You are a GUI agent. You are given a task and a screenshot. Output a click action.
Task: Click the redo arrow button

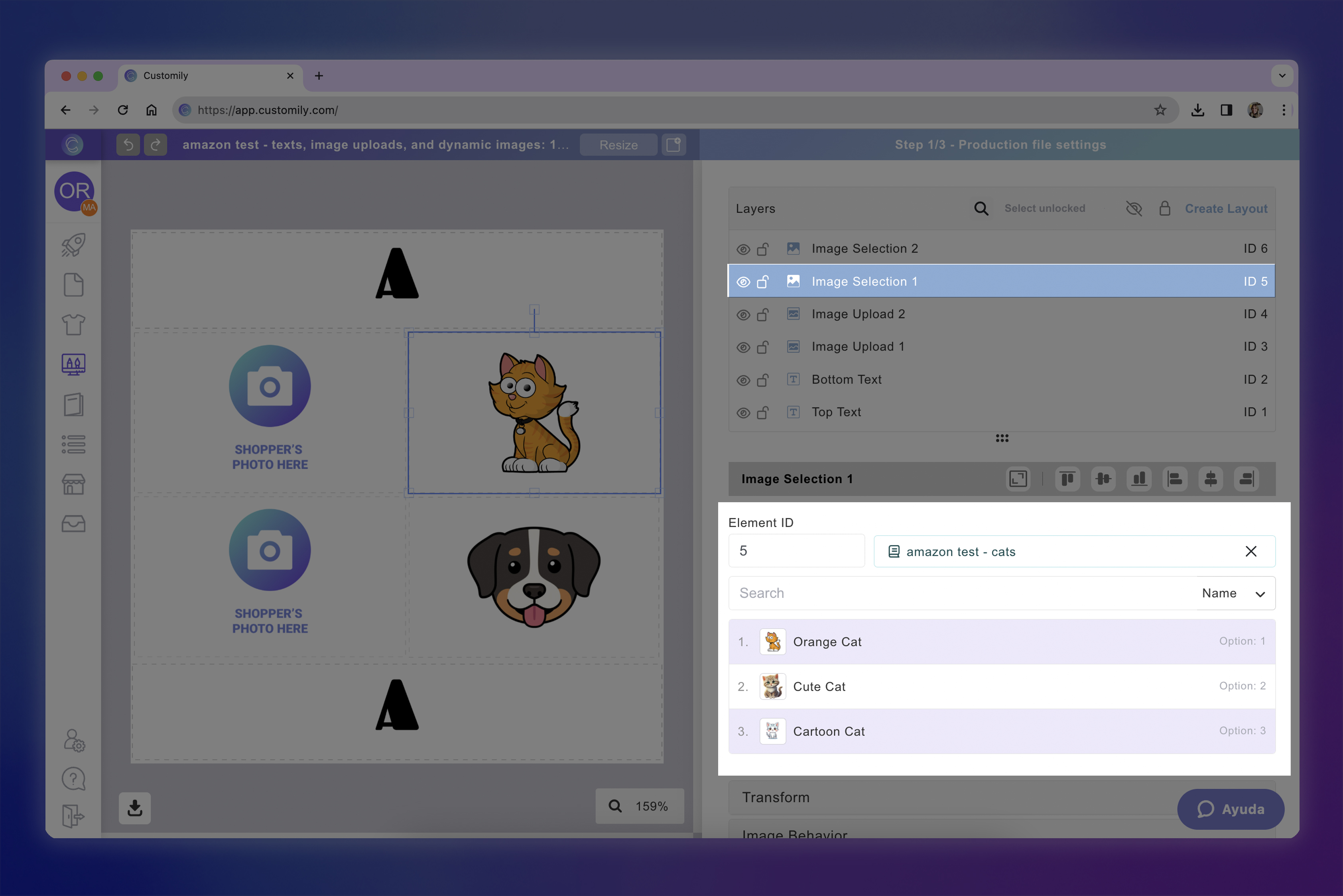pyautogui.click(x=156, y=145)
